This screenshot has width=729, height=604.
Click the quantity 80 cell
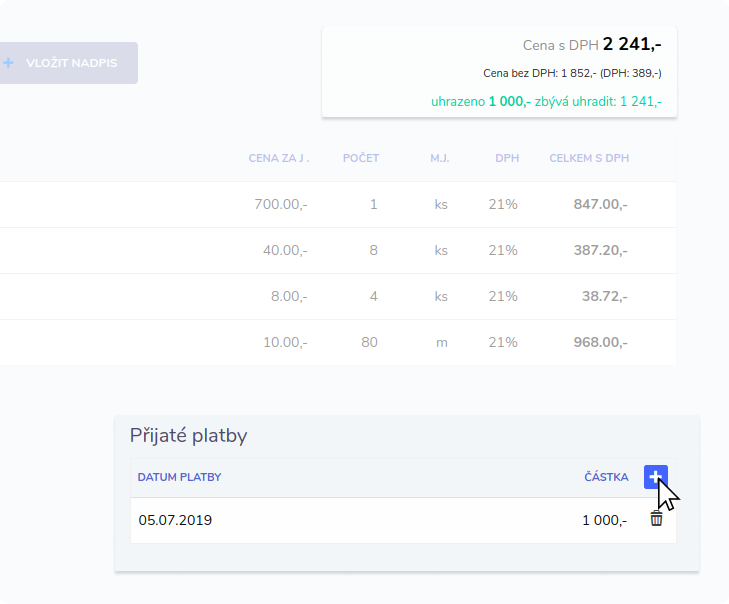(369, 342)
